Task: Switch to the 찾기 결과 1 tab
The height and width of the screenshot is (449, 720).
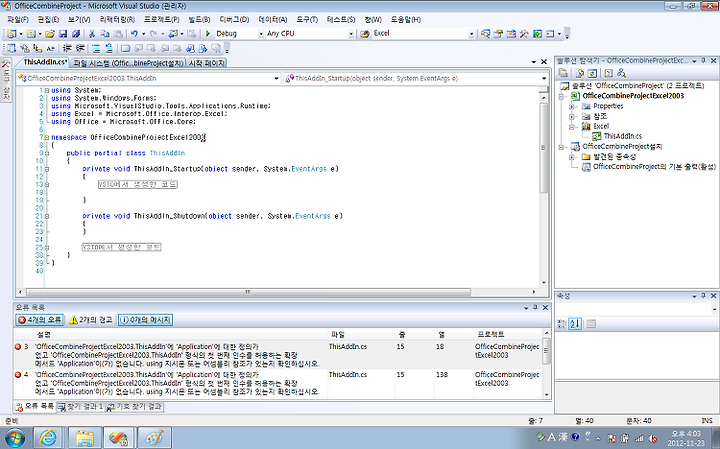Action: tap(80, 407)
